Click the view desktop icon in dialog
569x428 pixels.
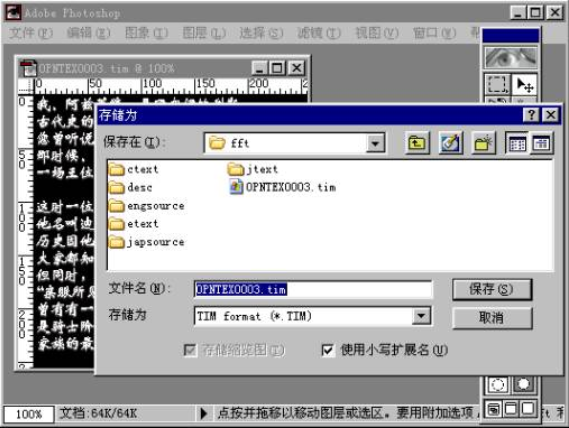point(450,143)
